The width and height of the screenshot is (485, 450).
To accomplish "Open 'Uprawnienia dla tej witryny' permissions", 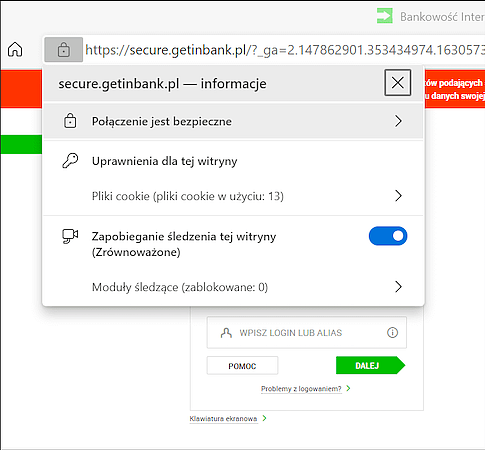I will tap(164, 161).
